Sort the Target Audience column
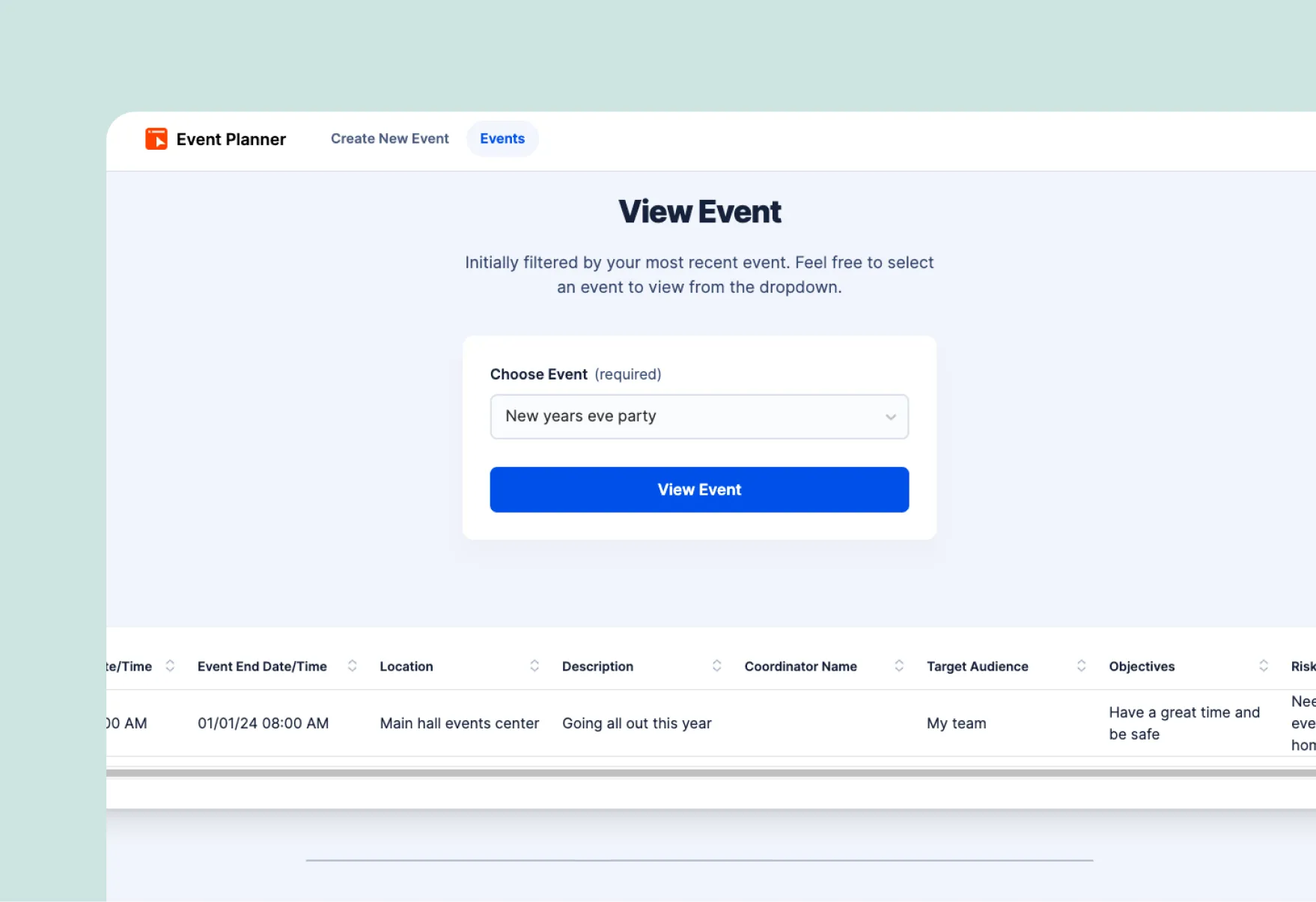Screen dimensions: 1316x902 (x=1081, y=665)
